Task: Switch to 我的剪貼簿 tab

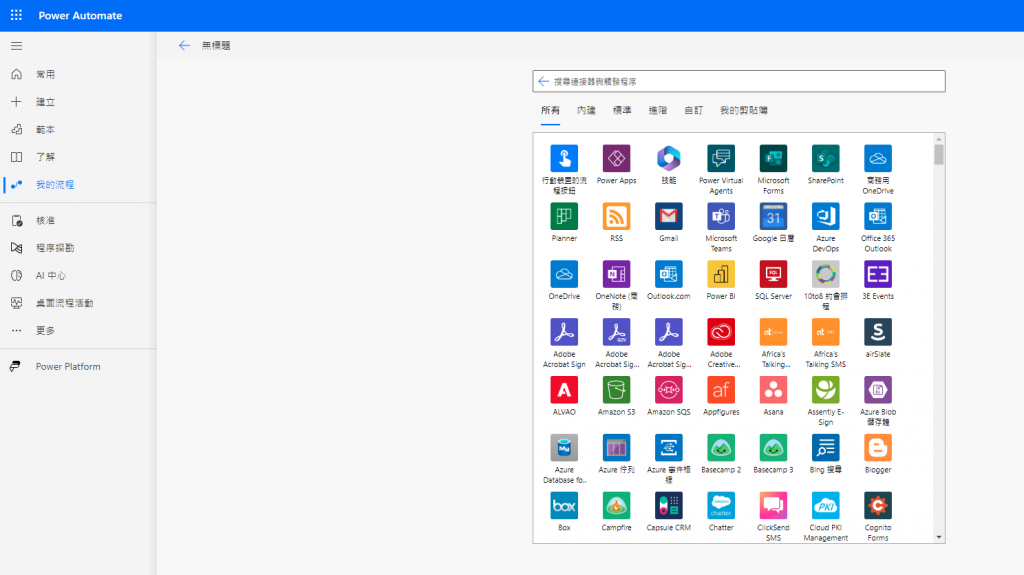Action: [744, 110]
